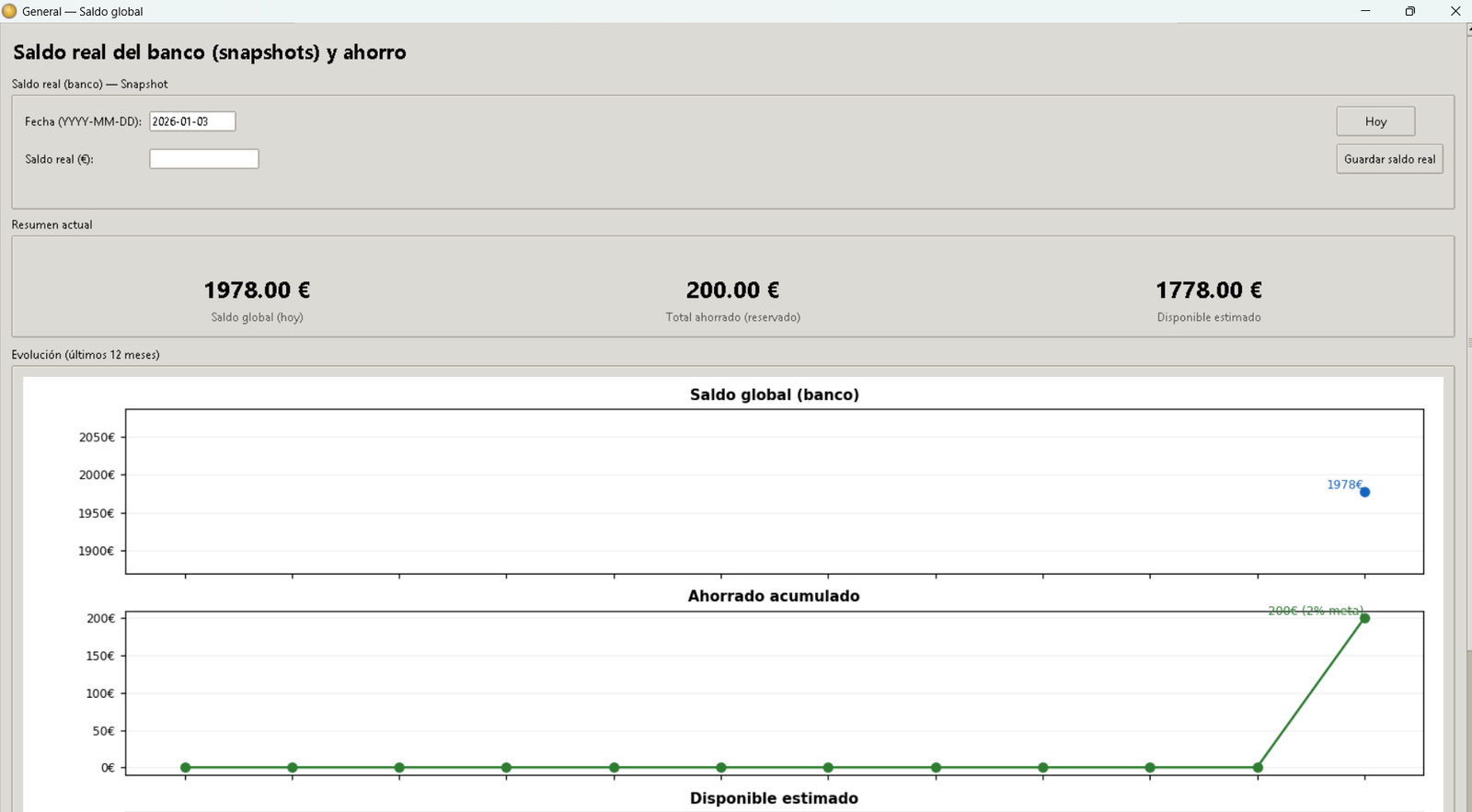Minimize the Saldo global window
This screenshot has height=812, width=1472.
tap(1365, 11)
